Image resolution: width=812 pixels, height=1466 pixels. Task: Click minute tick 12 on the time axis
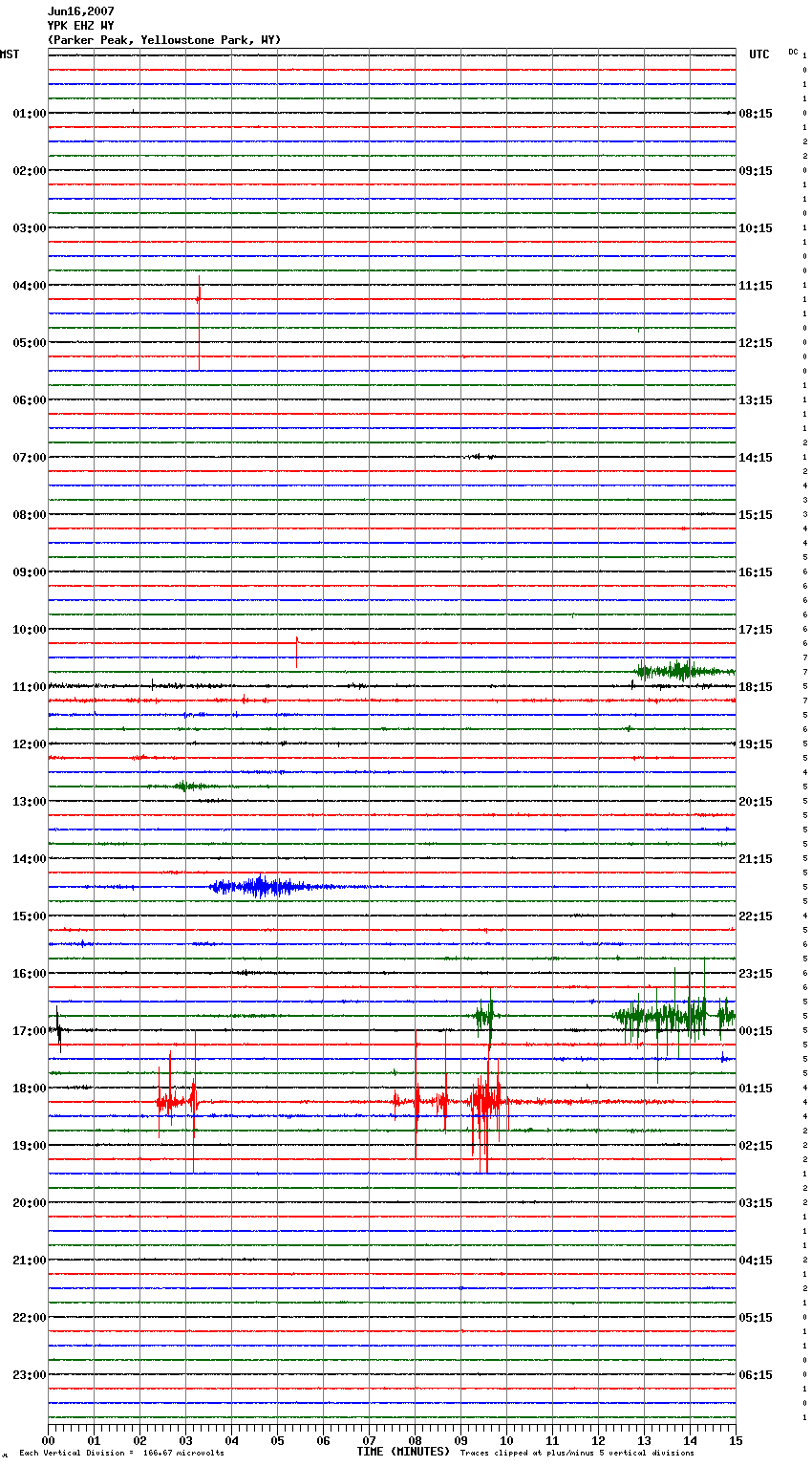click(598, 1440)
